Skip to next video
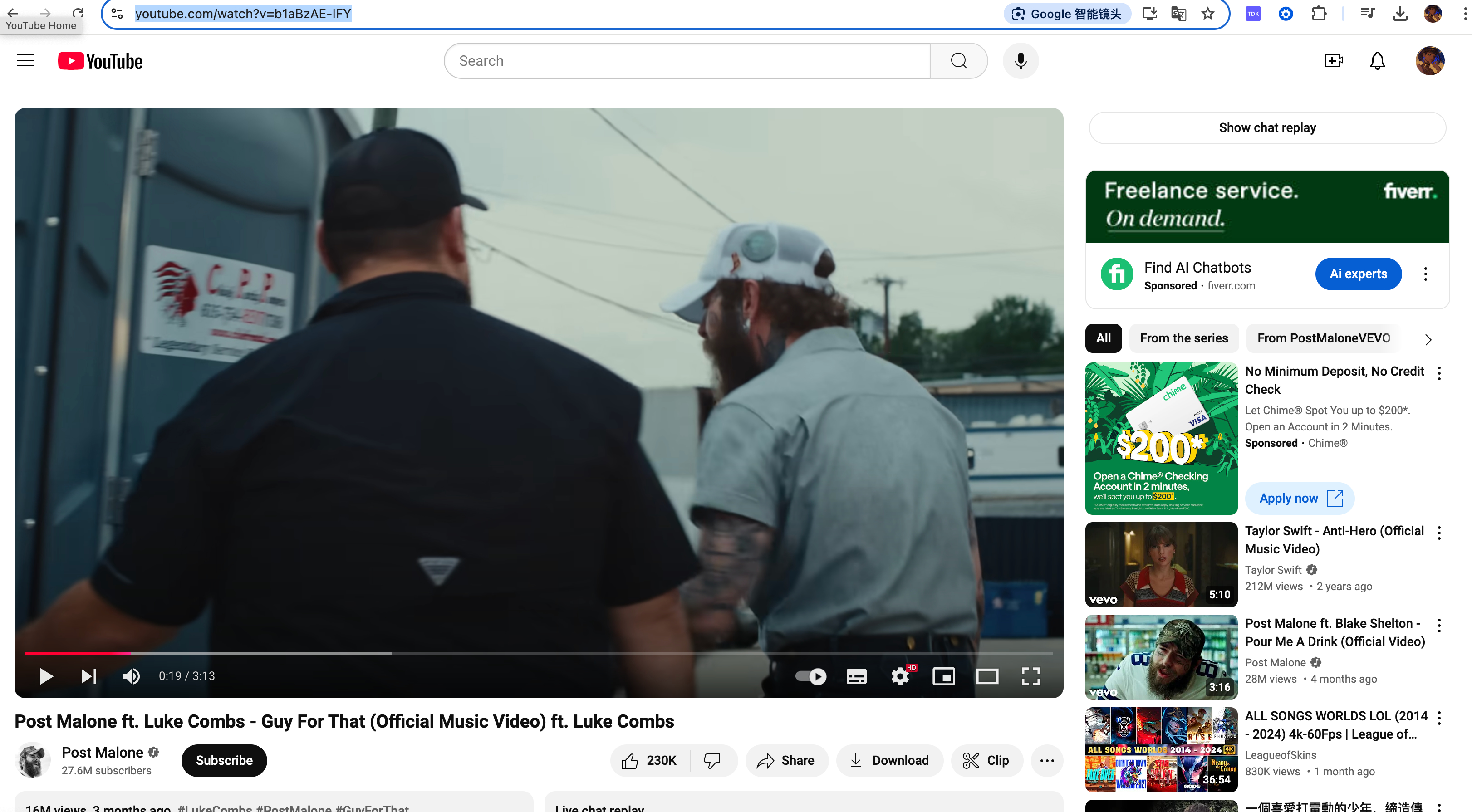This screenshot has height=812, width=1472. [x=88, y=676]
